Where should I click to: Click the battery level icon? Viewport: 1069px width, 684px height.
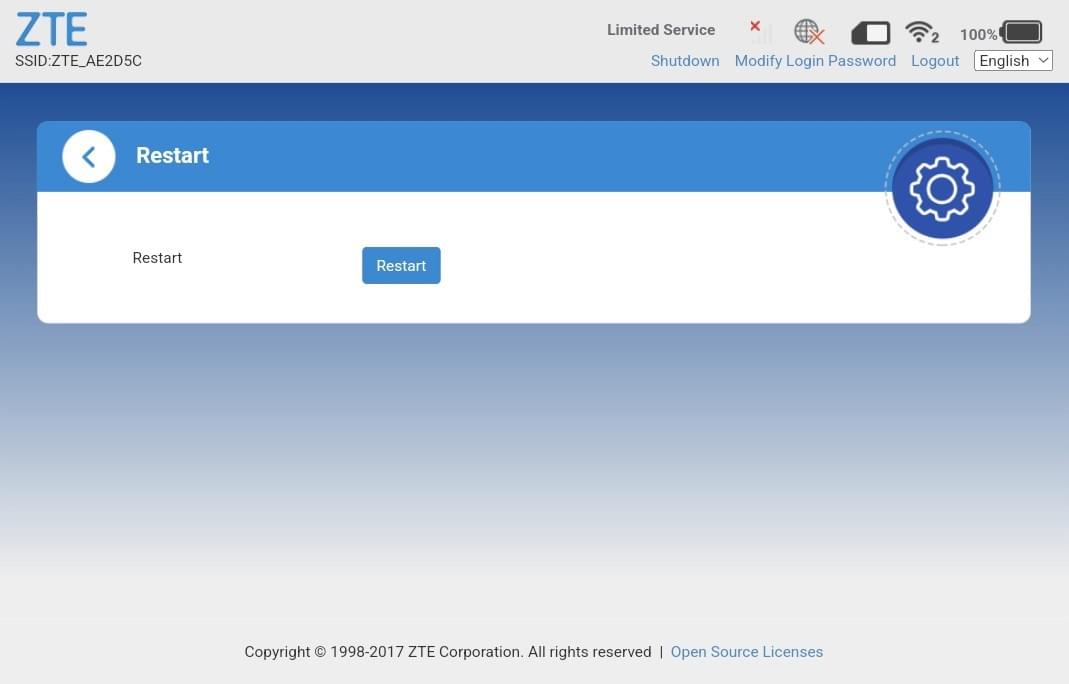(x=1021, y=32)
